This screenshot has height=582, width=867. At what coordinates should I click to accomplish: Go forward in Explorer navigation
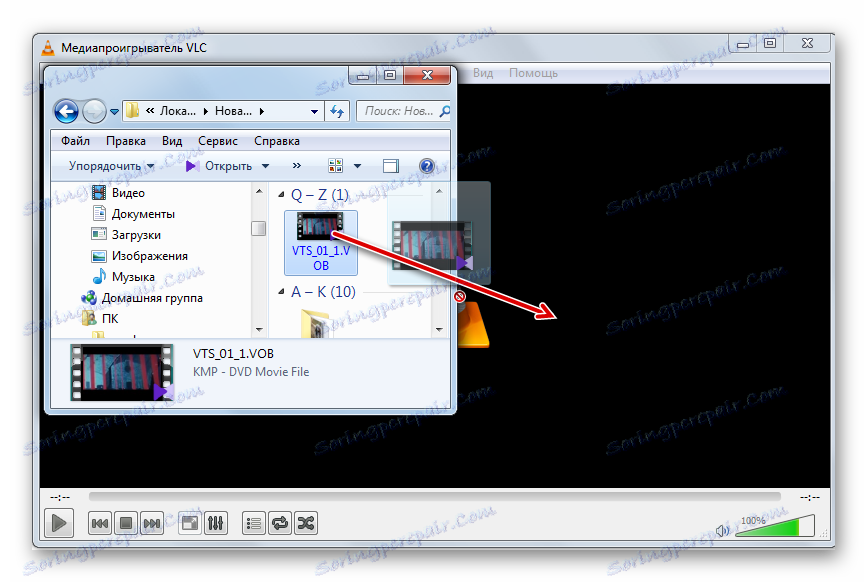[94, 112]
